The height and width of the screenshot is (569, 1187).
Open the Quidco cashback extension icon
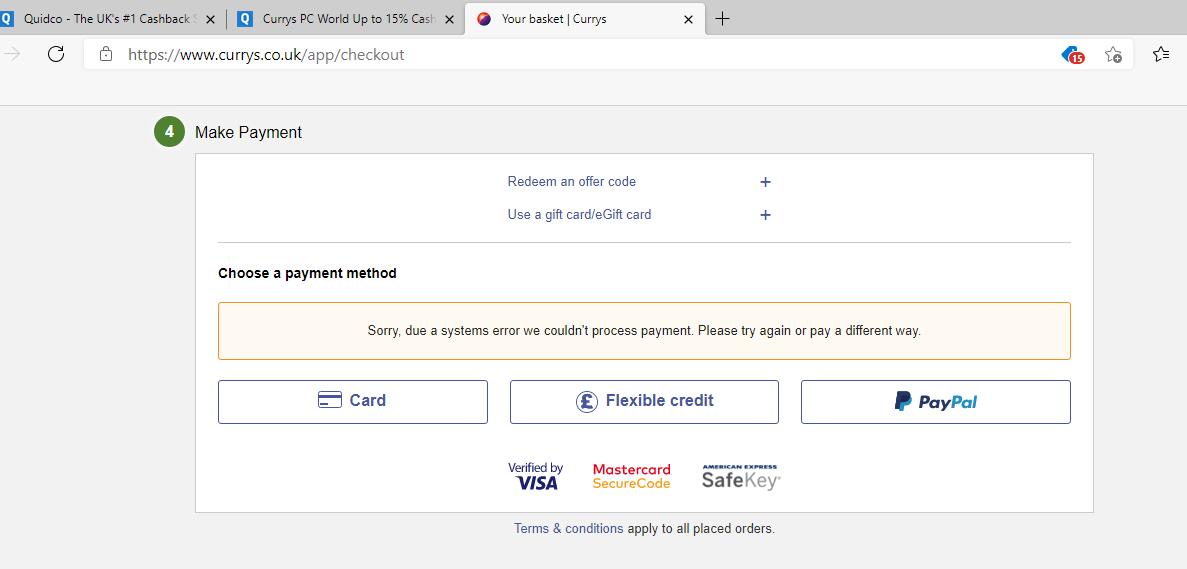1072,55
